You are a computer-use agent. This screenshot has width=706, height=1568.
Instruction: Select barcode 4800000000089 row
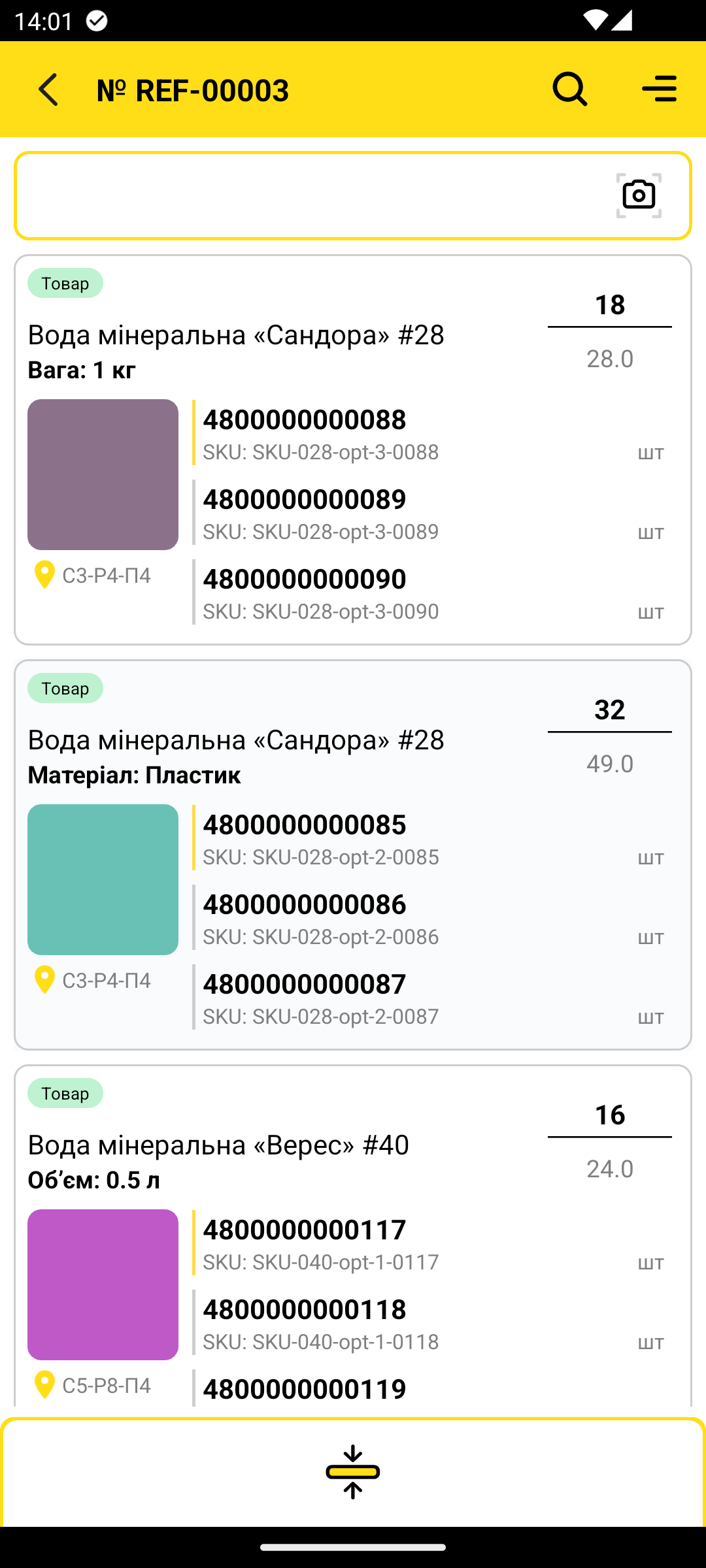pyautogui.click(x=431, y=512)
